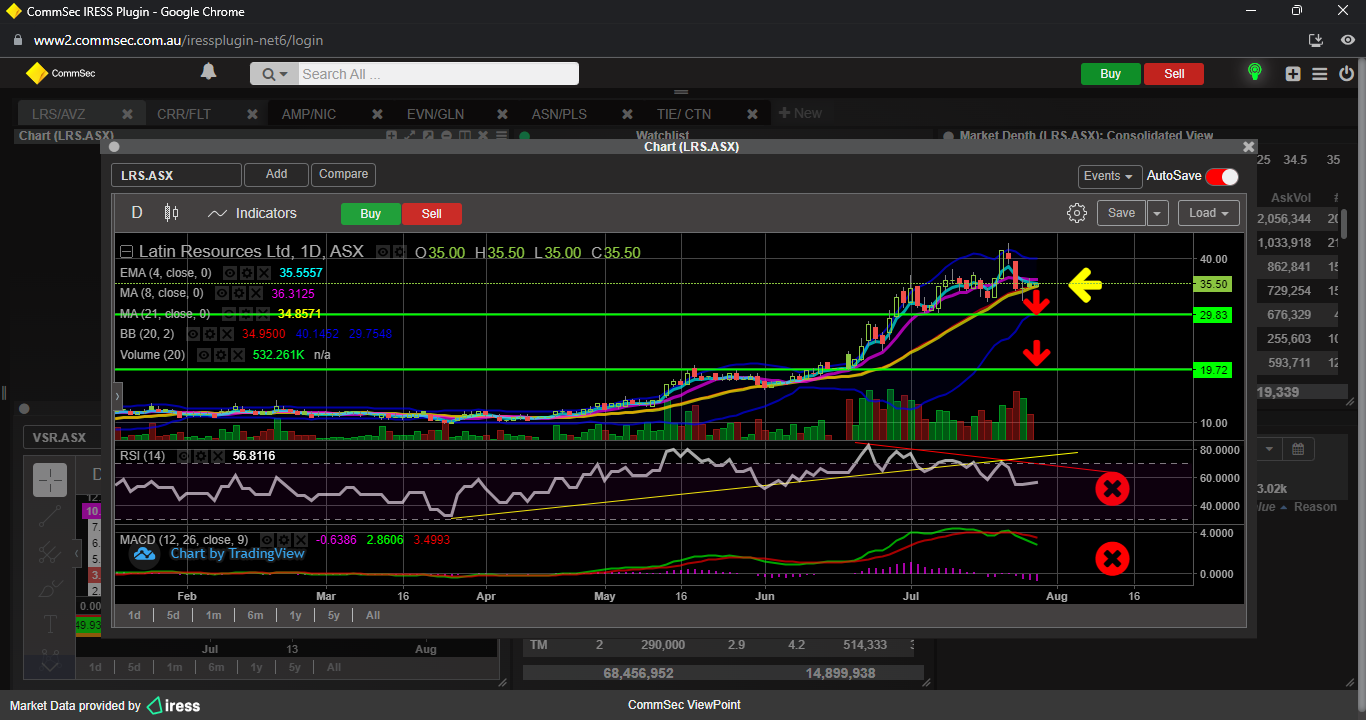The image size is (1366, 720).
Task: Remove the Volume (20) indicator
Action: [238, 355]
